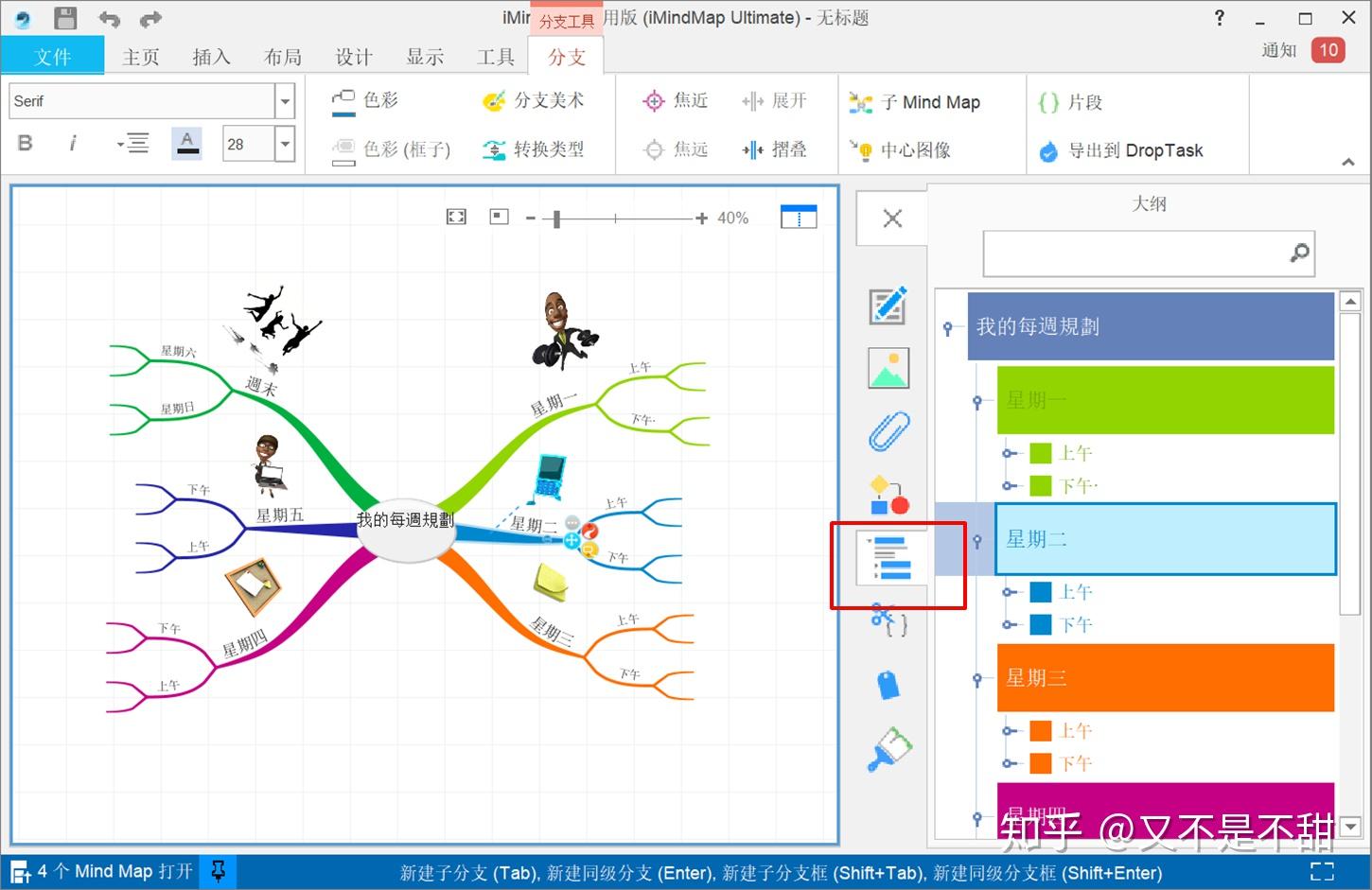
Task: Click the search magnifier in outline panel
Action: click(1299, 253)
